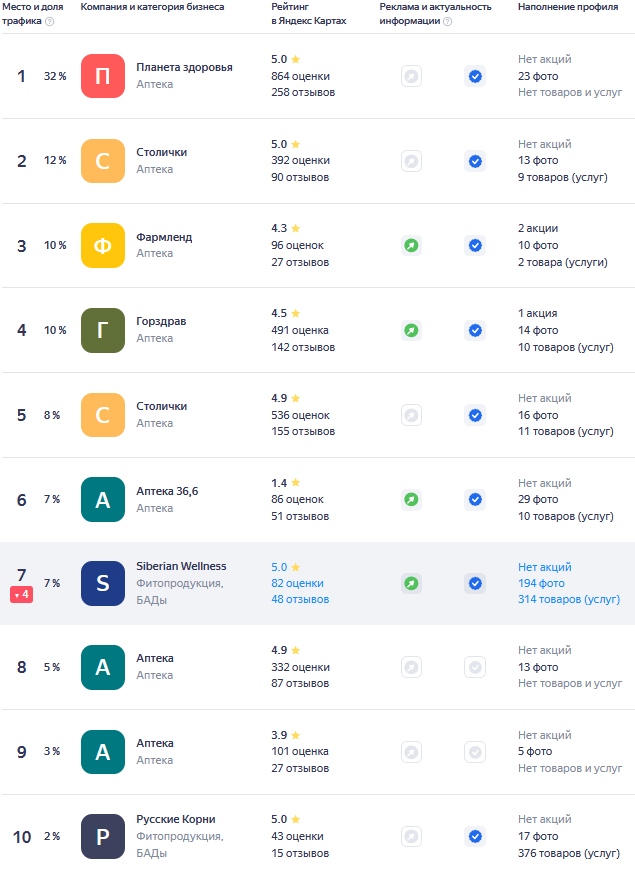635x872 pixels.
Task: Click the Siberian Wellness company name
Action: (x=181, y=566)
